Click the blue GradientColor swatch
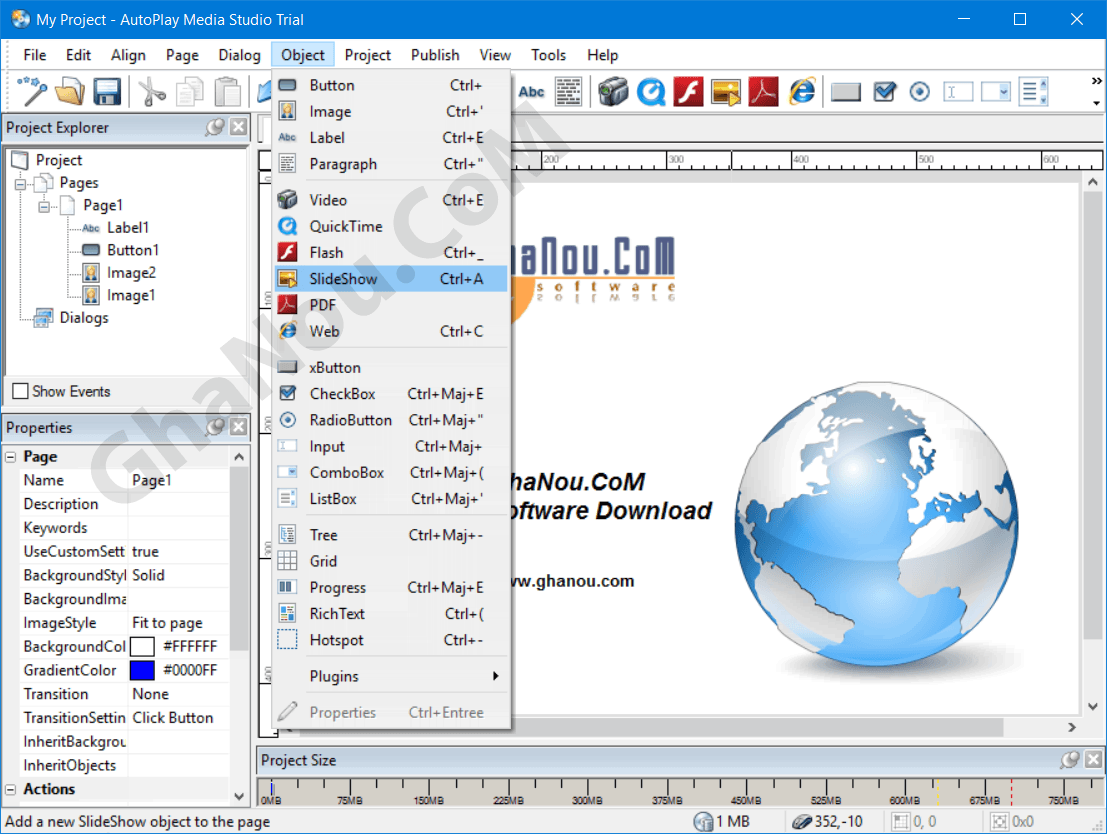This screenshot has height=834, width=1107. tap(142, 670)
